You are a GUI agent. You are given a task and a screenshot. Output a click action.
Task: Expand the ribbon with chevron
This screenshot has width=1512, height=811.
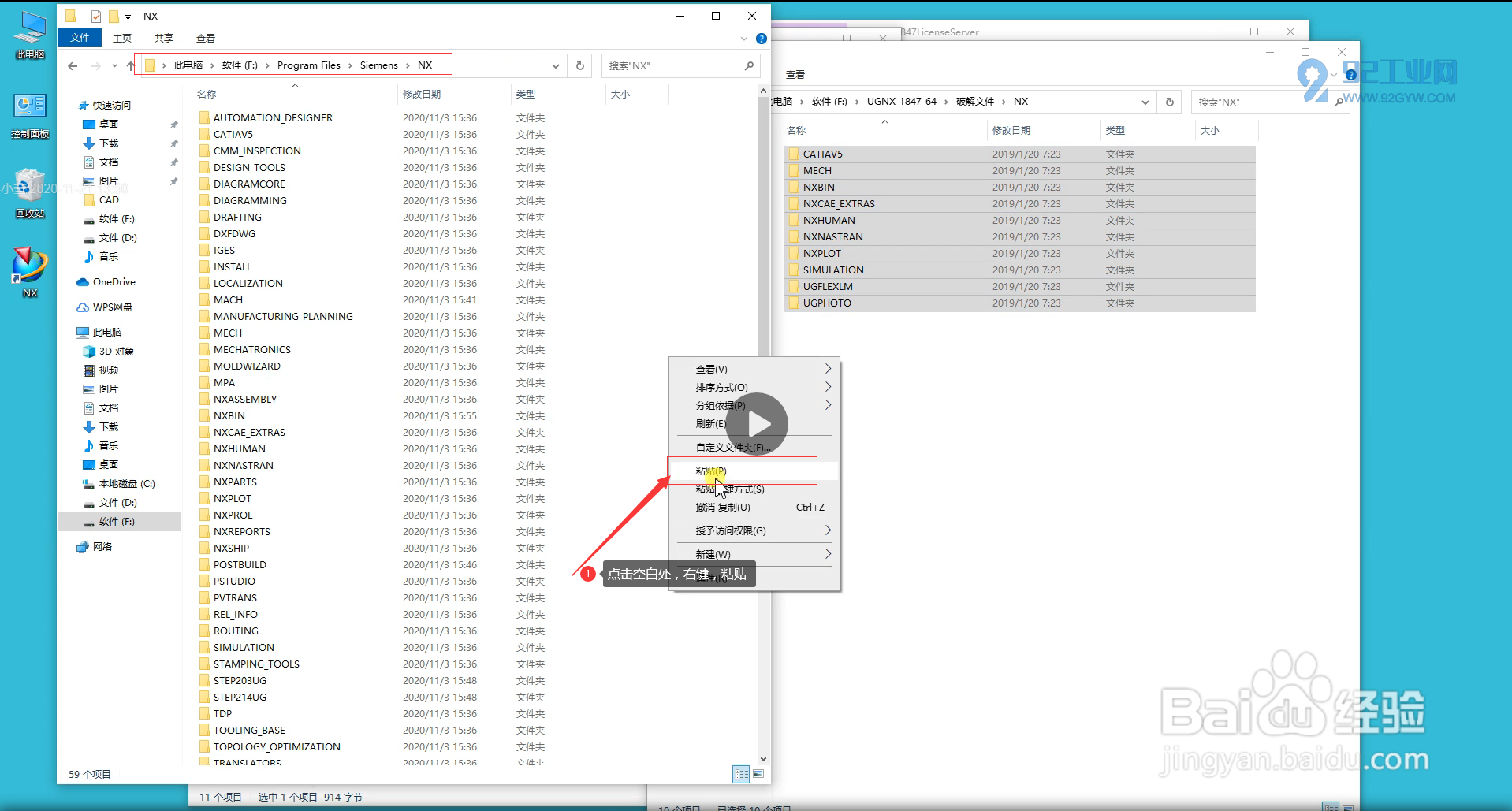click(744, 39)
